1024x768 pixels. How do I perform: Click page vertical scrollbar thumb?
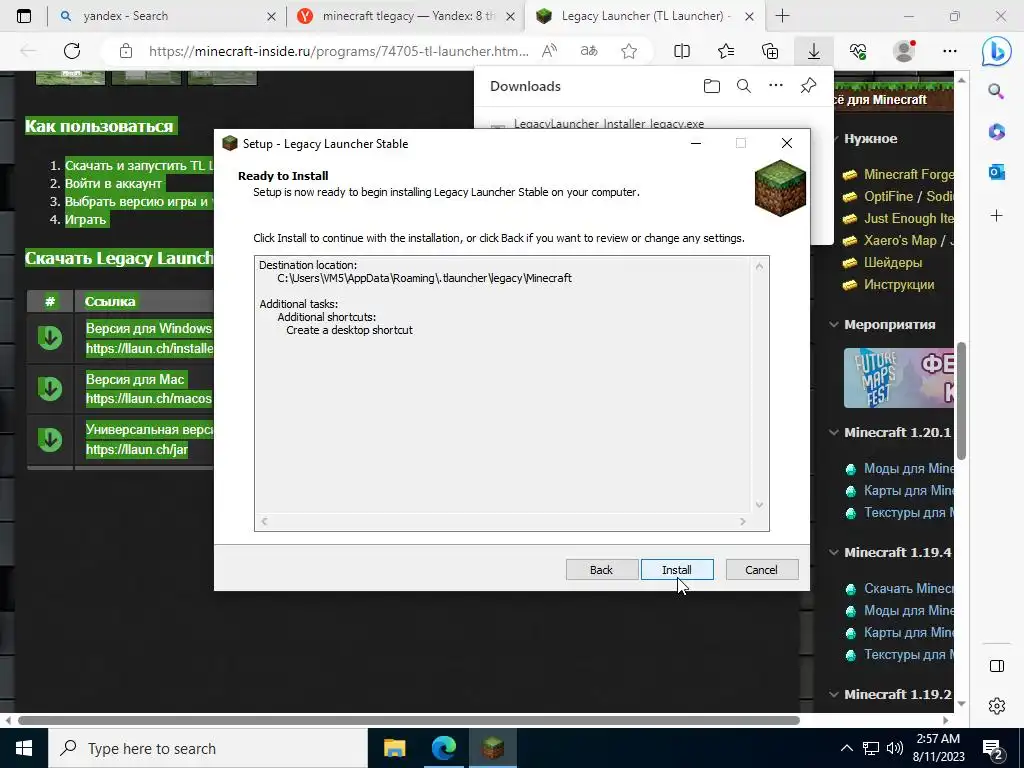(x=961, y=401)
